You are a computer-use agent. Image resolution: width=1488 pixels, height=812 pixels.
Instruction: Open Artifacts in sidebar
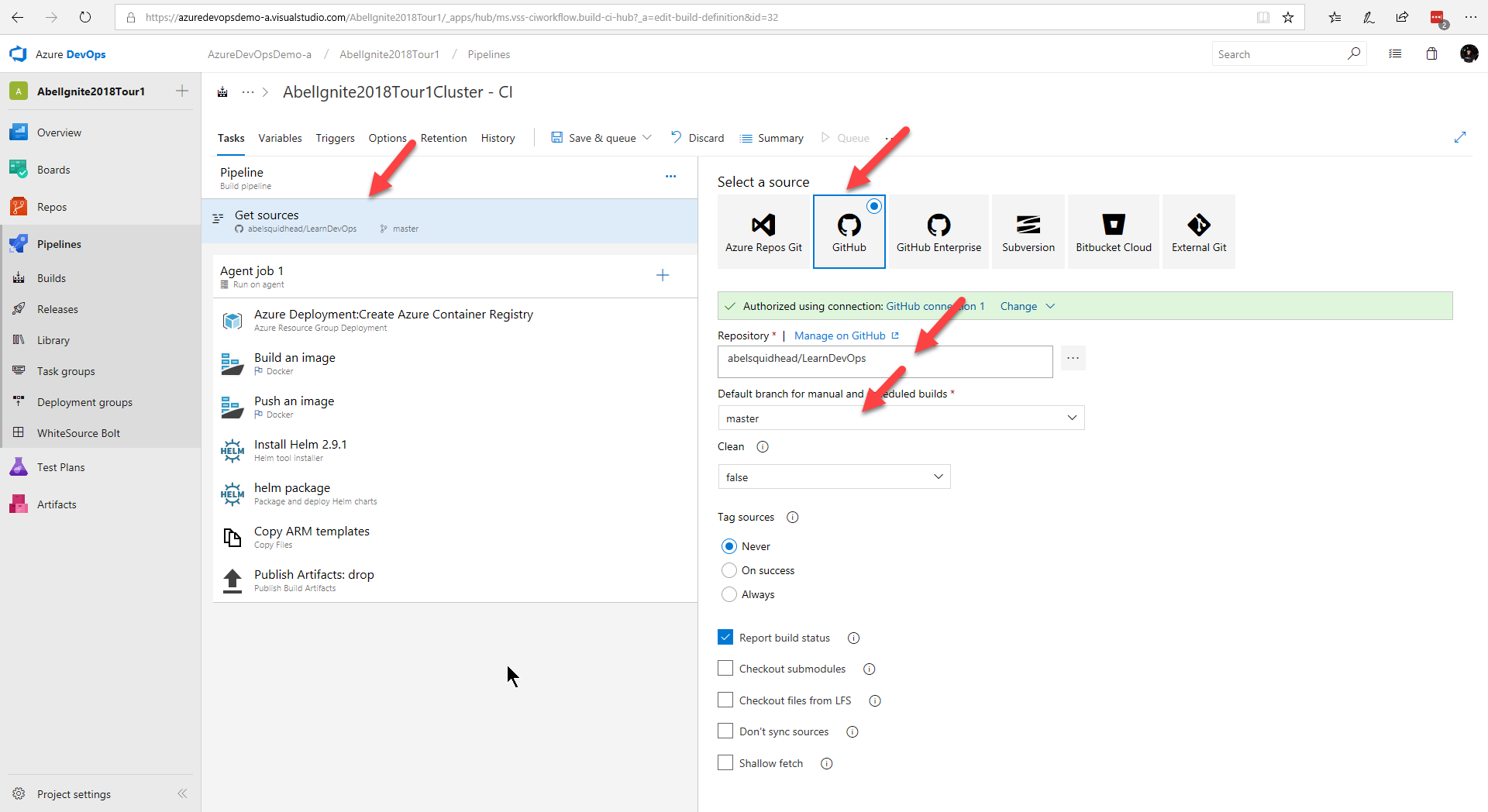click(57, 504)
